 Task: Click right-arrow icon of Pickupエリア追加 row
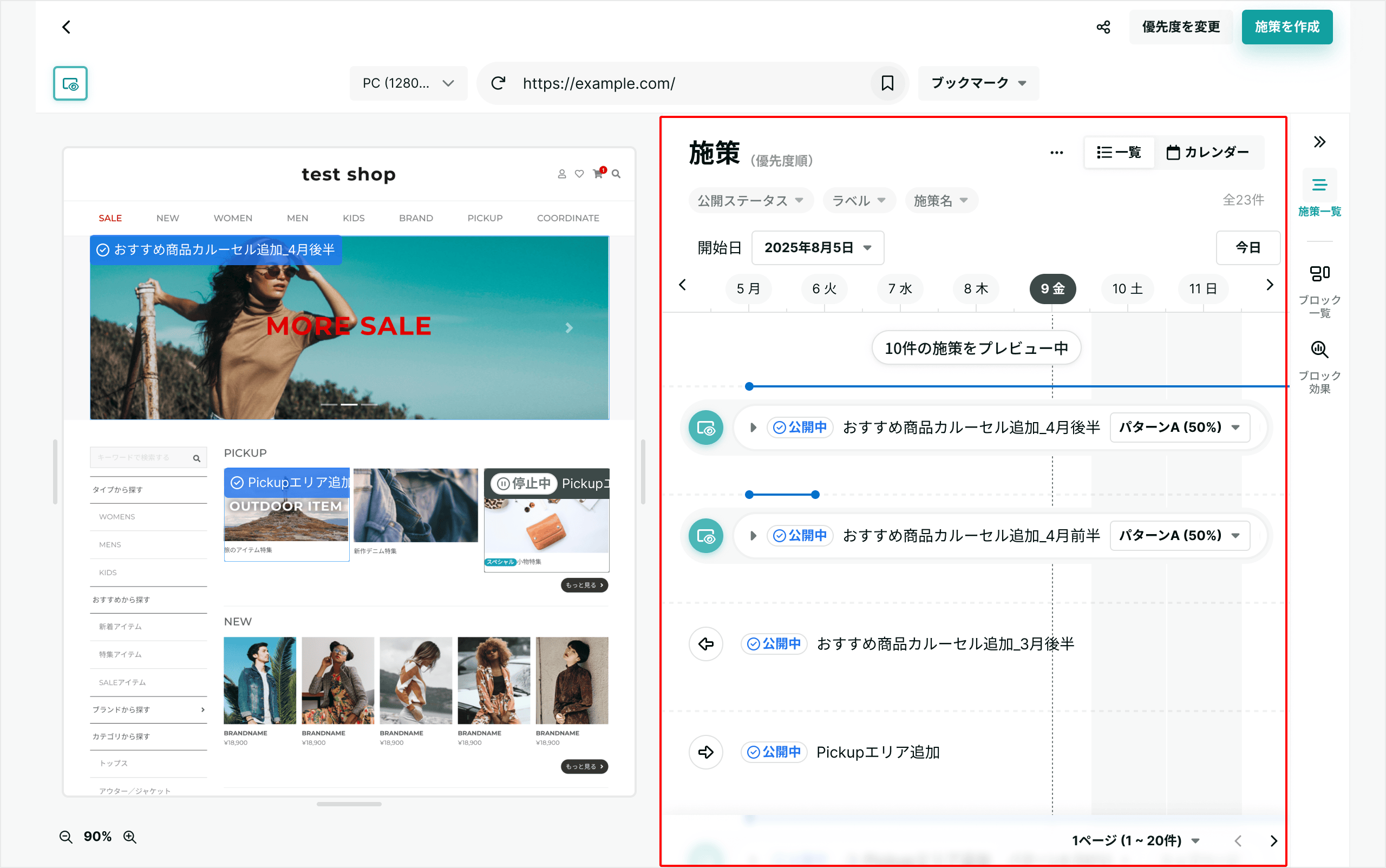pyautogui.click(x=705, y=752)
